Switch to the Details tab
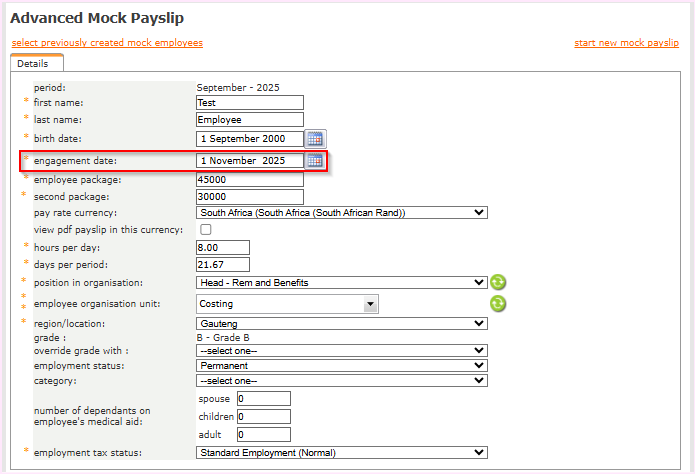The width and height of the screenshot is (695, 474). coord(32,63)
